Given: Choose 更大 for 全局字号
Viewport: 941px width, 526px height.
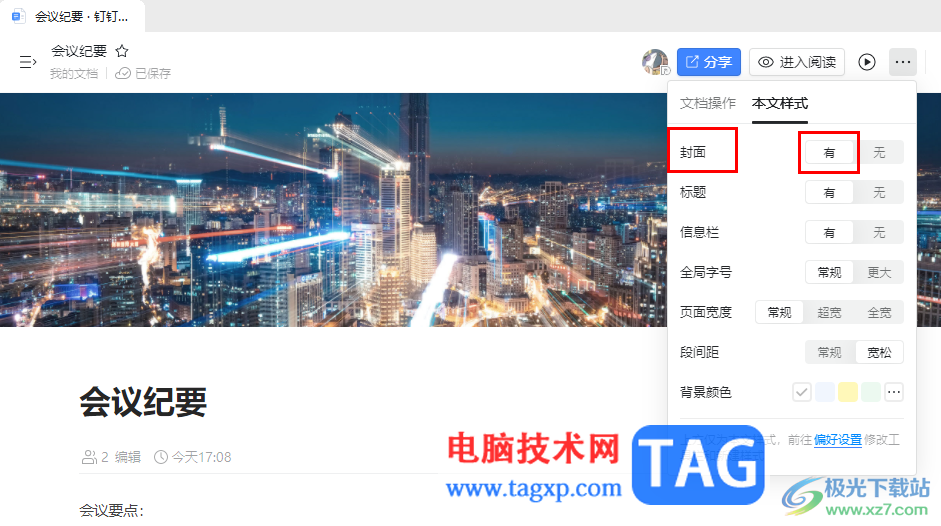Looking at the screenshot, I should 879,273.
